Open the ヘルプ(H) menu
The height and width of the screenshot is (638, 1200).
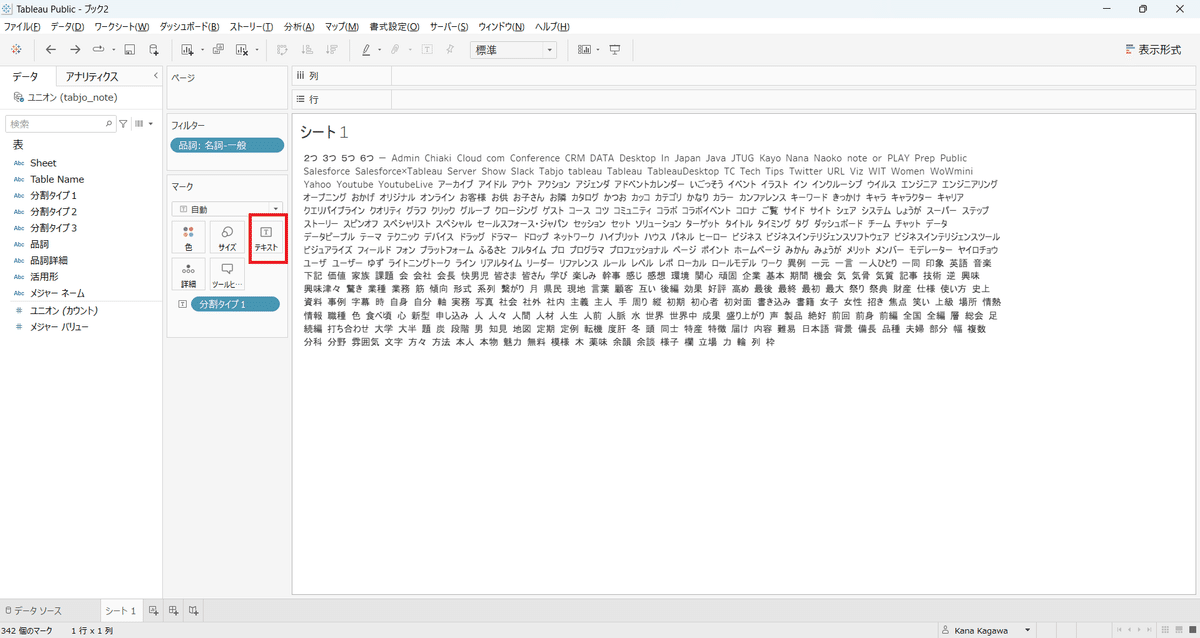tap(552, 27)
